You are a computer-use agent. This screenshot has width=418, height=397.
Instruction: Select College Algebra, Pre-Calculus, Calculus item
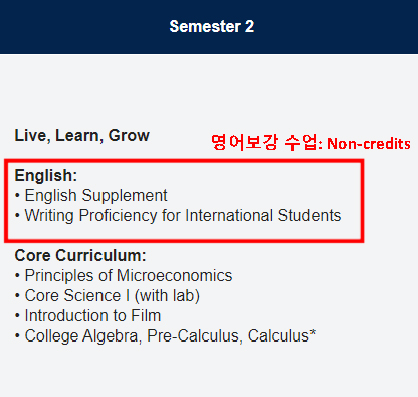(170, 336)
